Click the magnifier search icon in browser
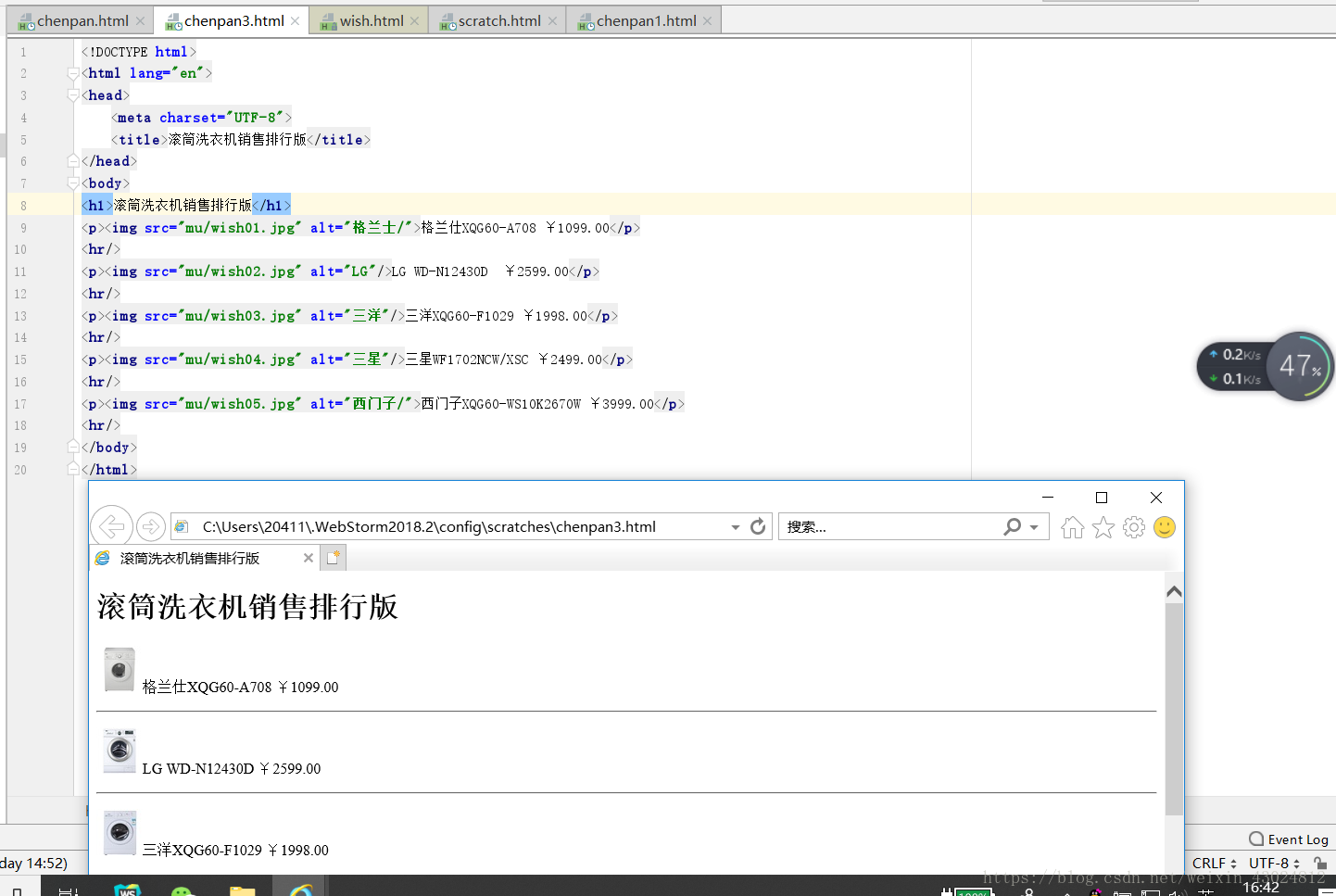This screenshot has height=896, width=1336. pos(1012,526)
